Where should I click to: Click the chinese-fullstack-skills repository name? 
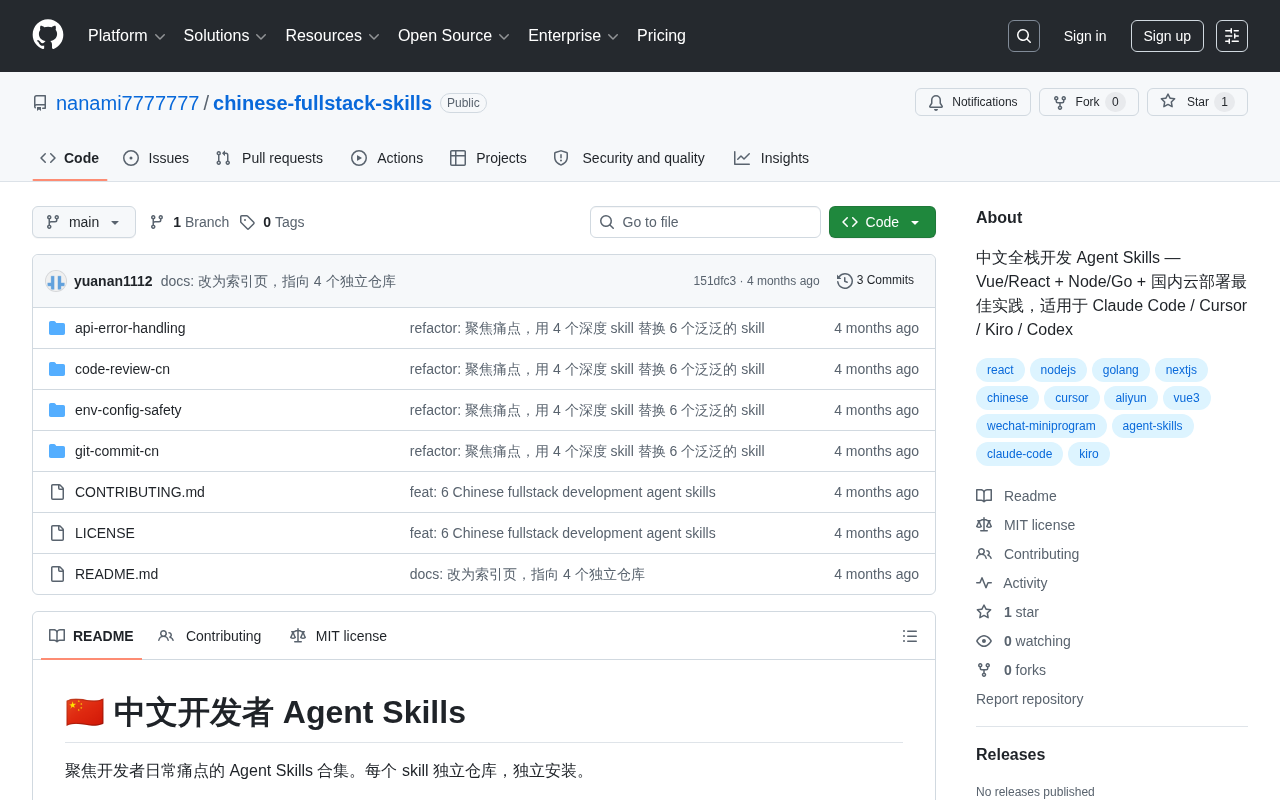click(x=322, y=103)
